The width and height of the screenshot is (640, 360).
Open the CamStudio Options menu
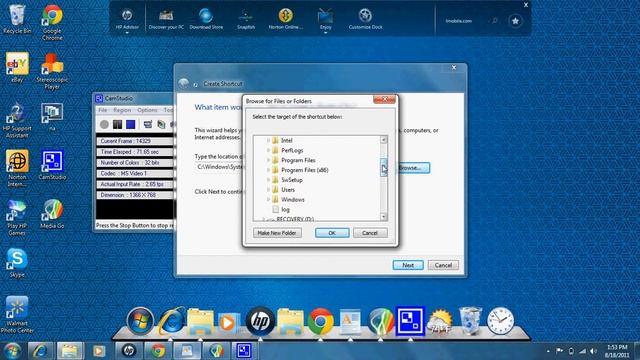(147, 110)
